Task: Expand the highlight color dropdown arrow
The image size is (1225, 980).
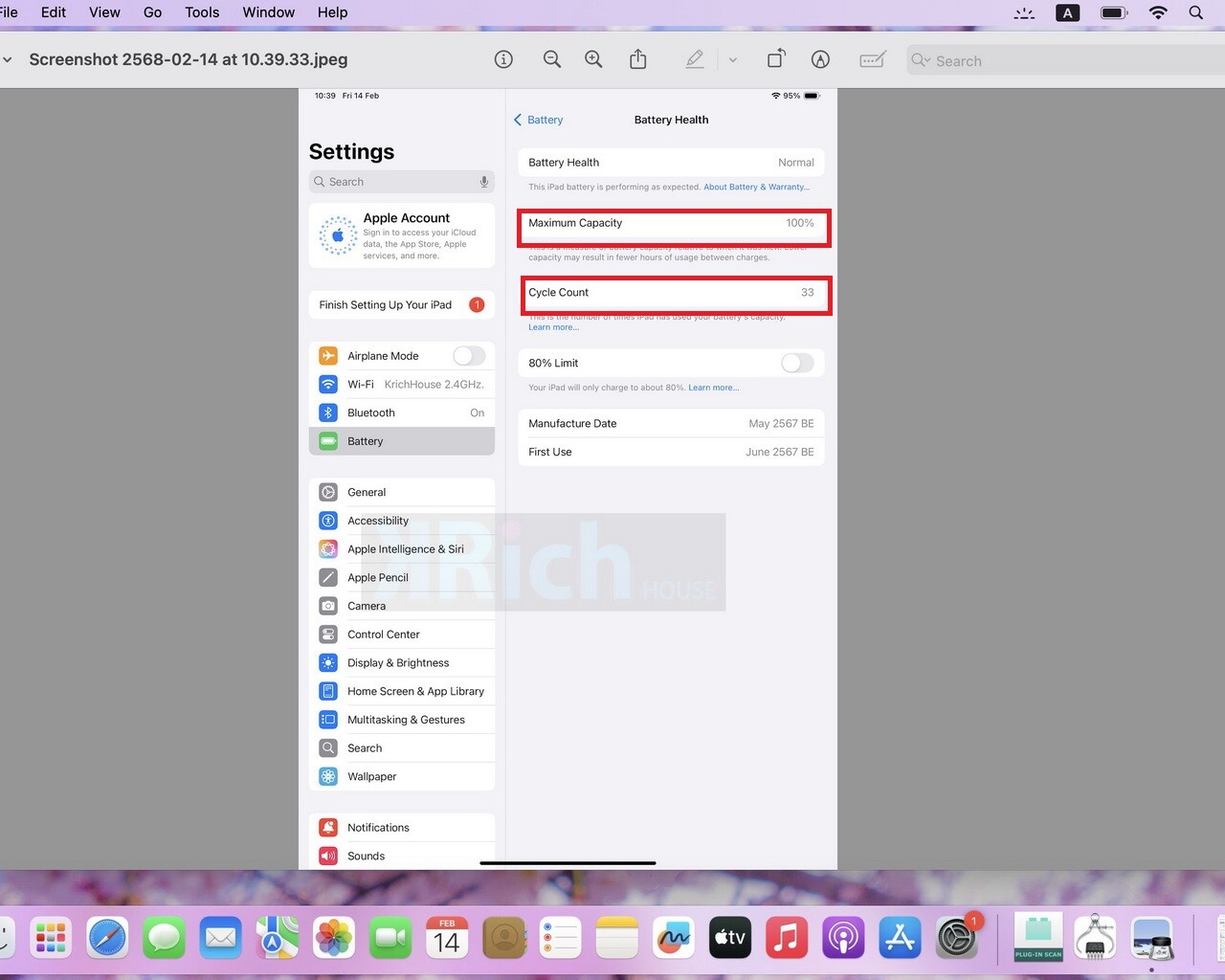Action: tap(733, 59)
